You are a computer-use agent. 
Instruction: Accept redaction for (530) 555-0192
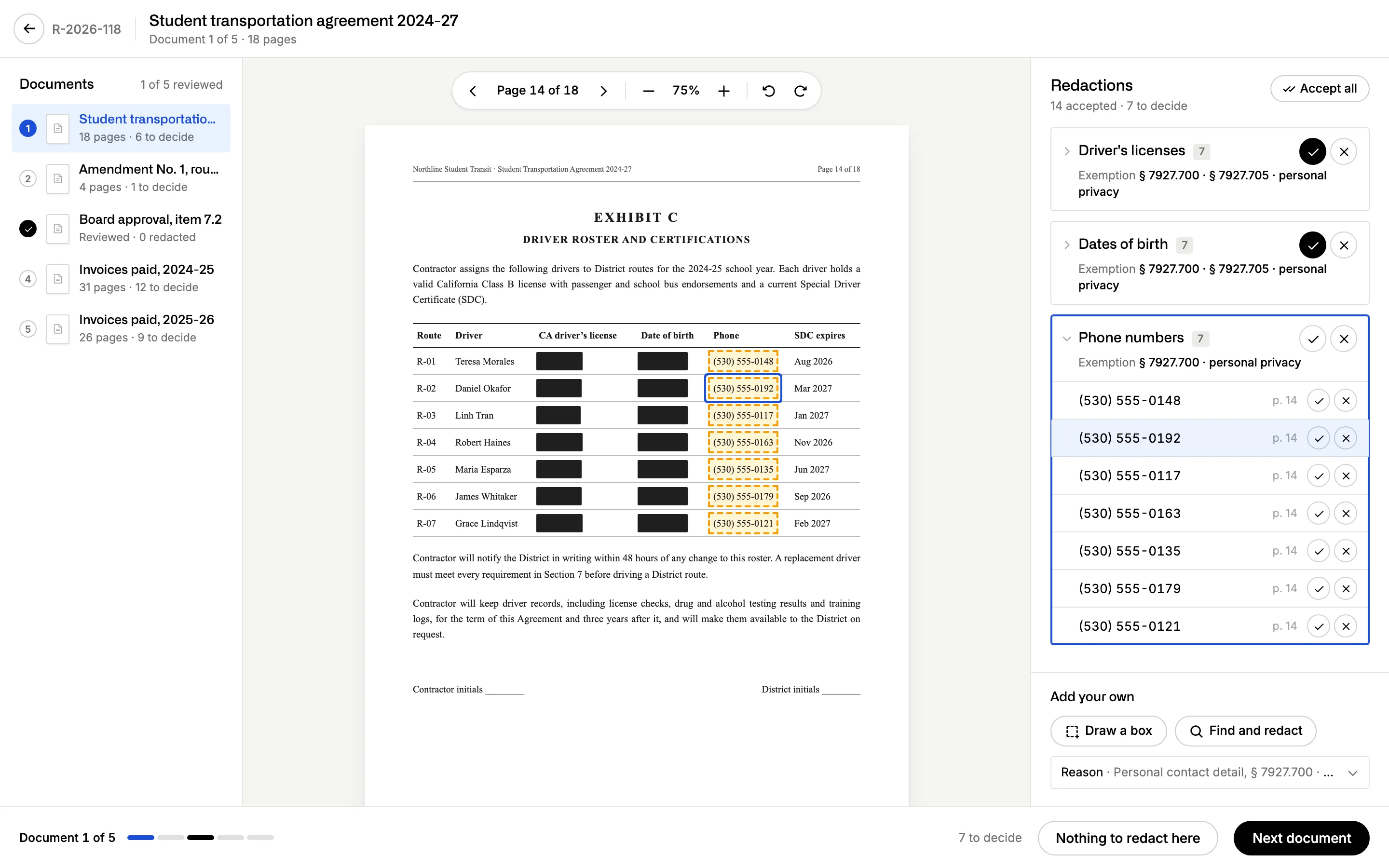[x=1319, y=438]
